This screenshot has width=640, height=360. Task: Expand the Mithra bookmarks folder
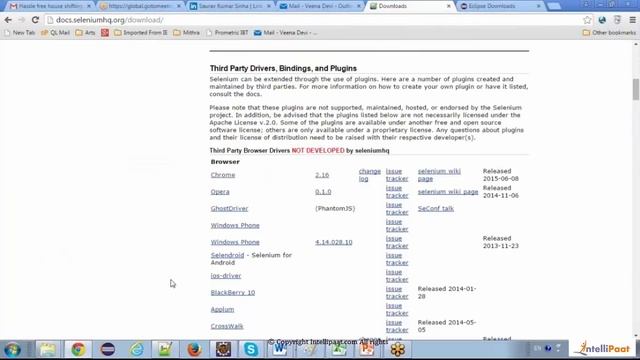[x=187, y=32]
